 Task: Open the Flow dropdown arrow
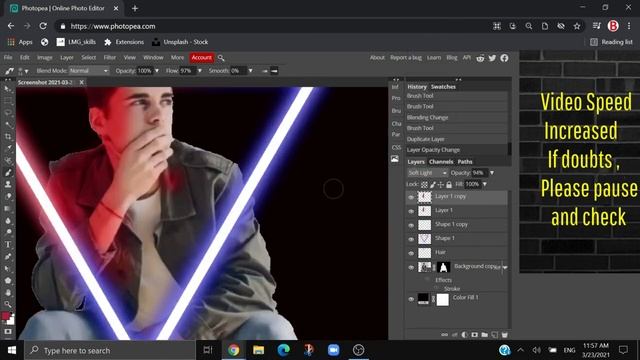click(x=200, y=71)
